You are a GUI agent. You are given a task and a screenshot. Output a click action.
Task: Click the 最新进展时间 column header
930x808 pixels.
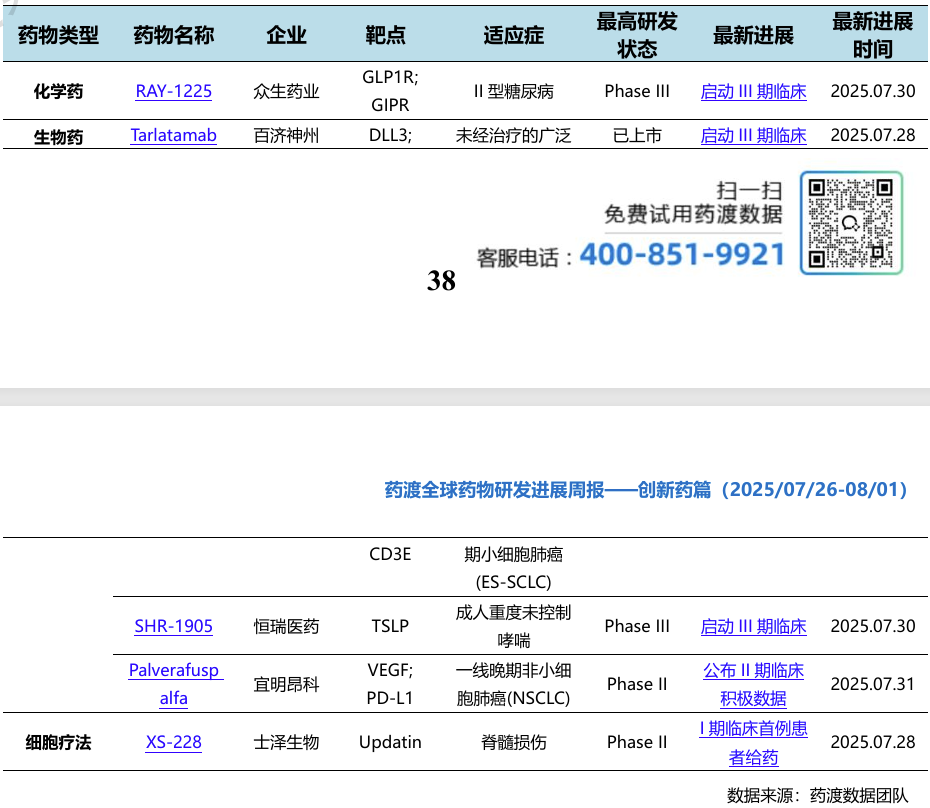[872, 35]
